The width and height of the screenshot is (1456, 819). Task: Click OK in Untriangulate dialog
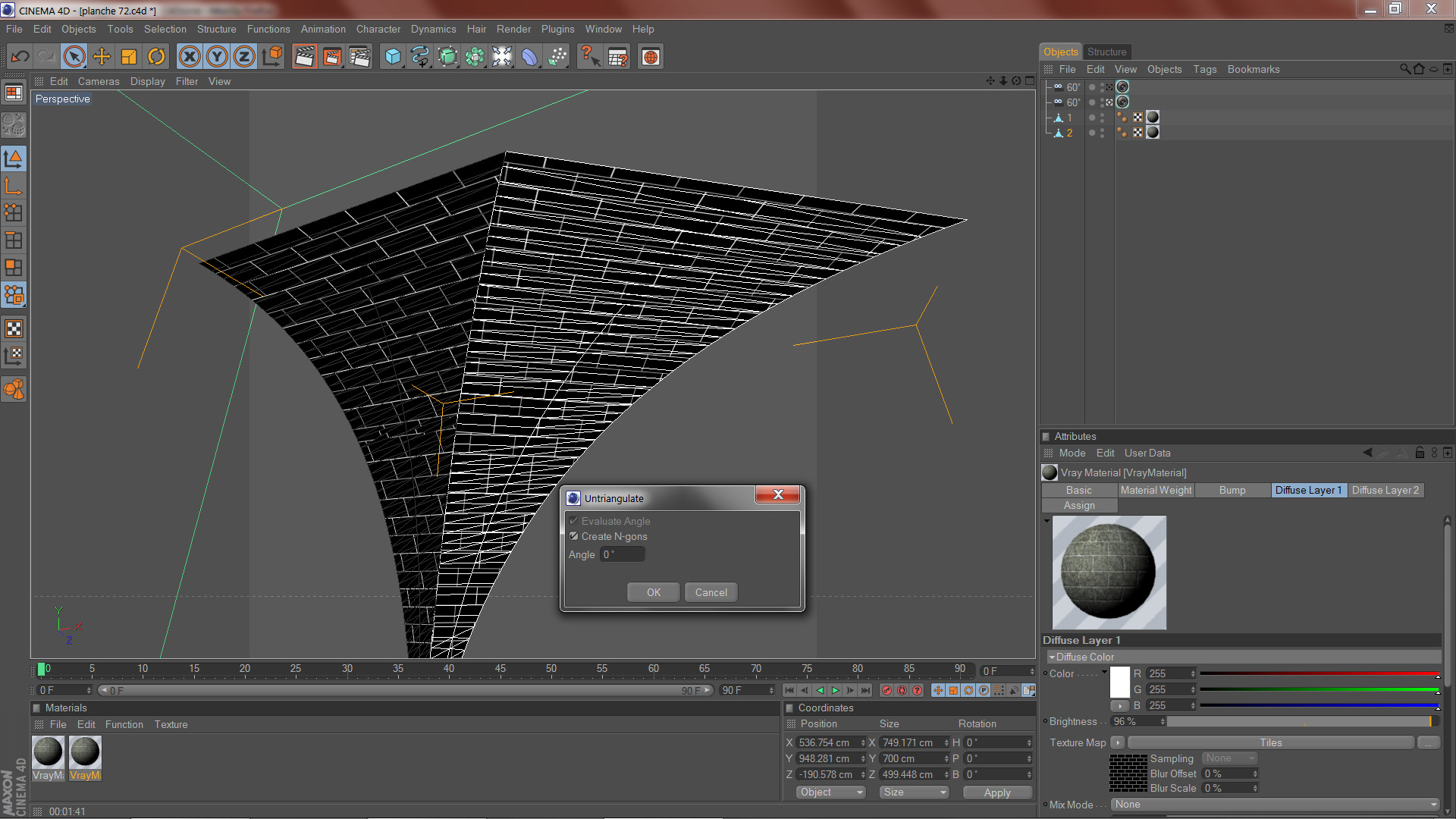pyautogui.click(x=653, y=592)
